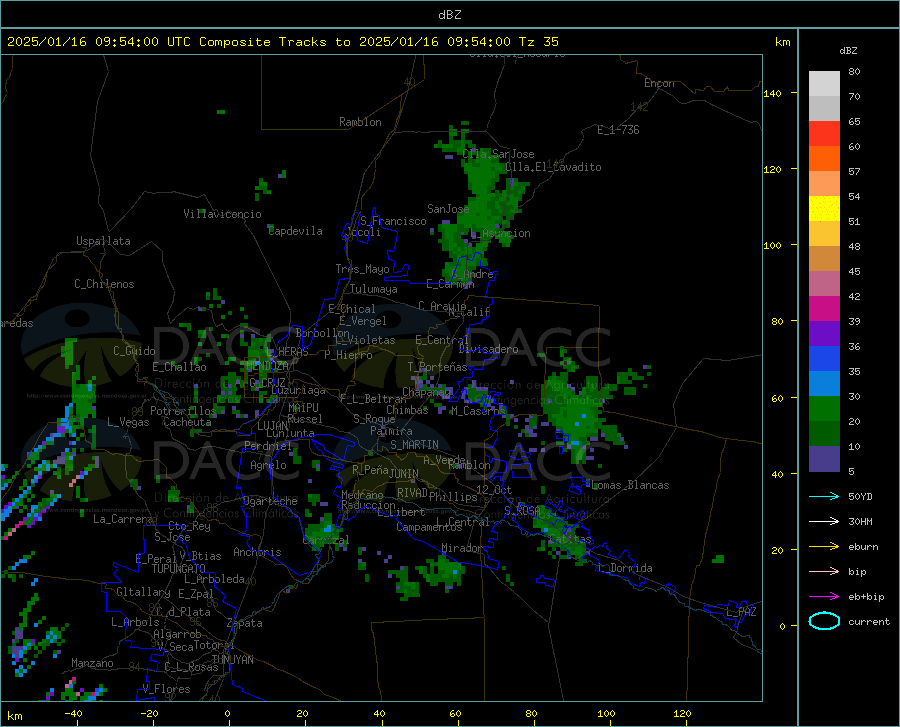Click the white 80 dBZ color swatch
Viewport: 900px width, 727px height.
[824, 83]
